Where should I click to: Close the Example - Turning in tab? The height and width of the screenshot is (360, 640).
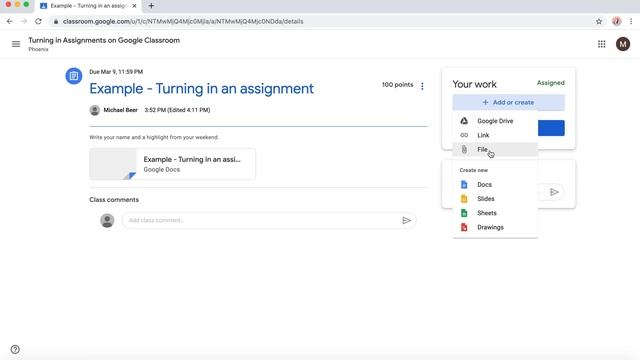pyautogui.click(x=134, y=6)
